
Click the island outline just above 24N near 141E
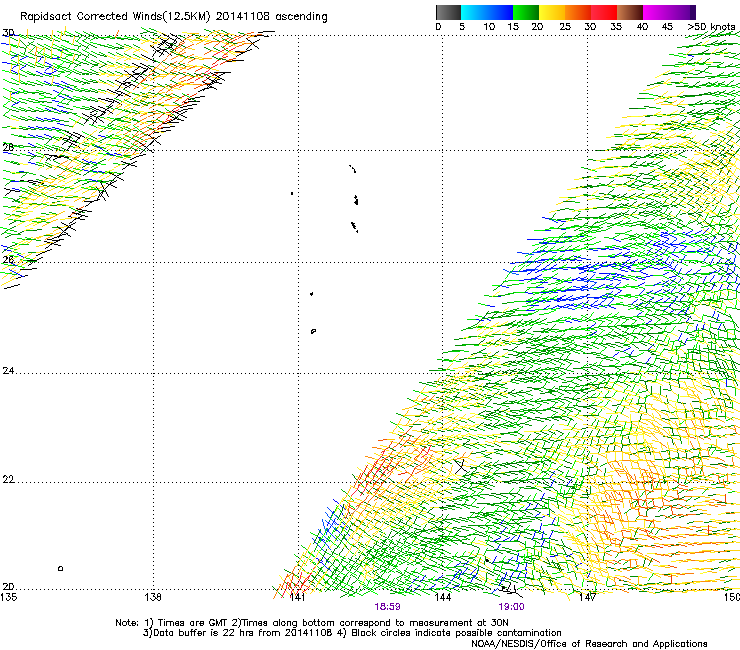313,331
